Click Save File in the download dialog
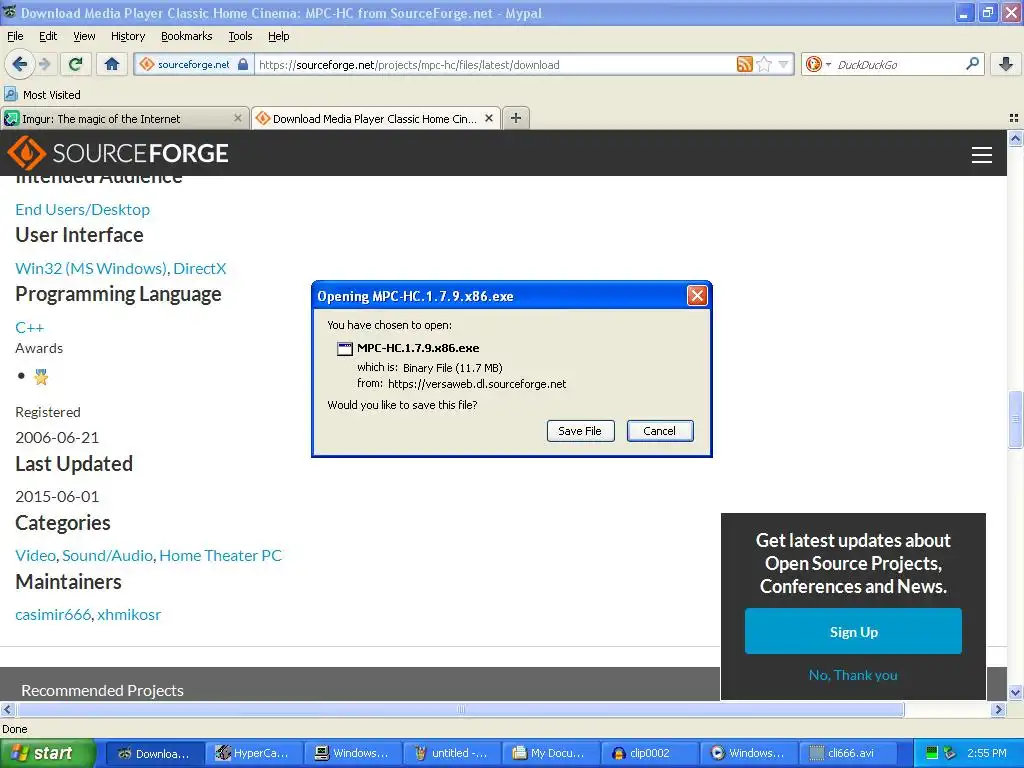Screen dimensions: 1024x768 point(580,431)
